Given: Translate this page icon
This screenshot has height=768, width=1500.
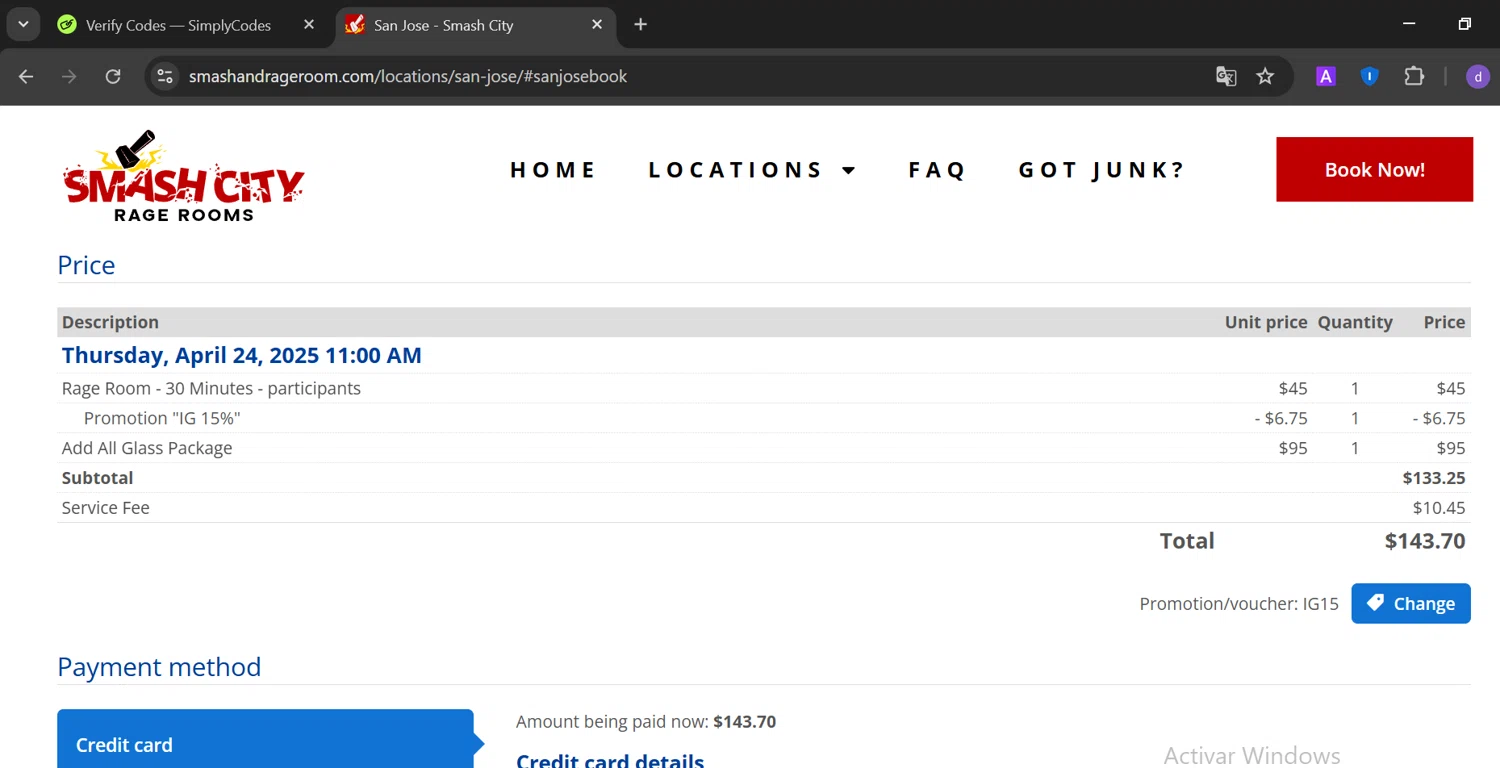Looking at the screenshot, I should 1226,76.
